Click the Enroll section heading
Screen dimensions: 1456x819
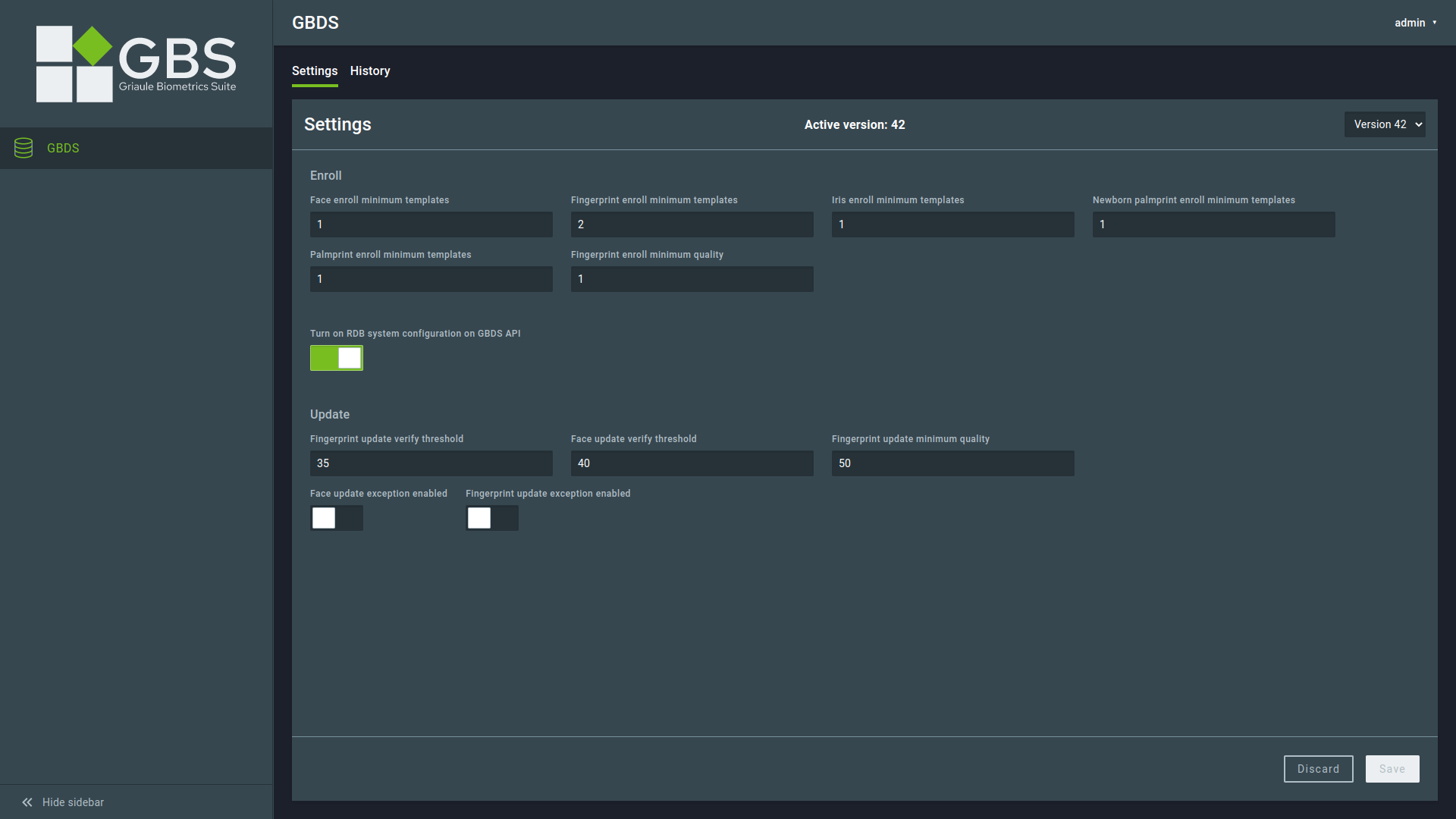(326, 175)
